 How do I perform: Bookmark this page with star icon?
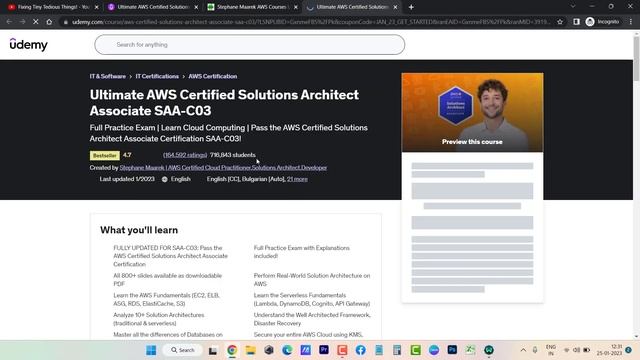pos(560,22)
